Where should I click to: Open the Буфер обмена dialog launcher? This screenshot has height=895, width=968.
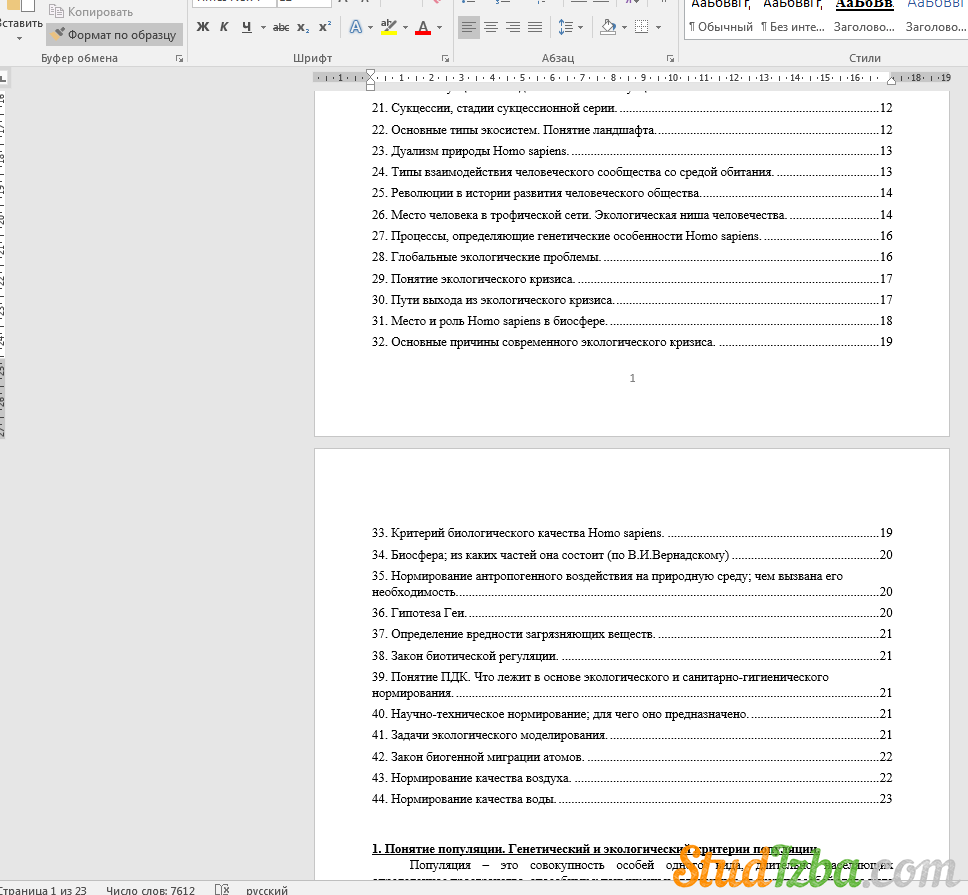(179, 59)
